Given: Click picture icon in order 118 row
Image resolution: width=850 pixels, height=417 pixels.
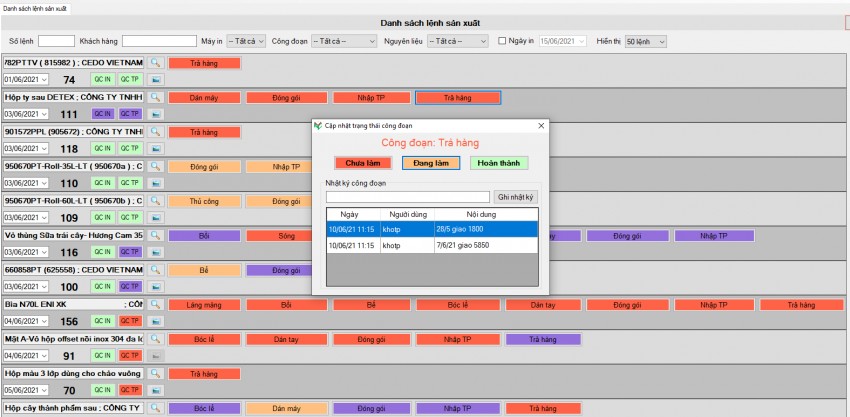Looking at the screenshot, I should (156, 149).
